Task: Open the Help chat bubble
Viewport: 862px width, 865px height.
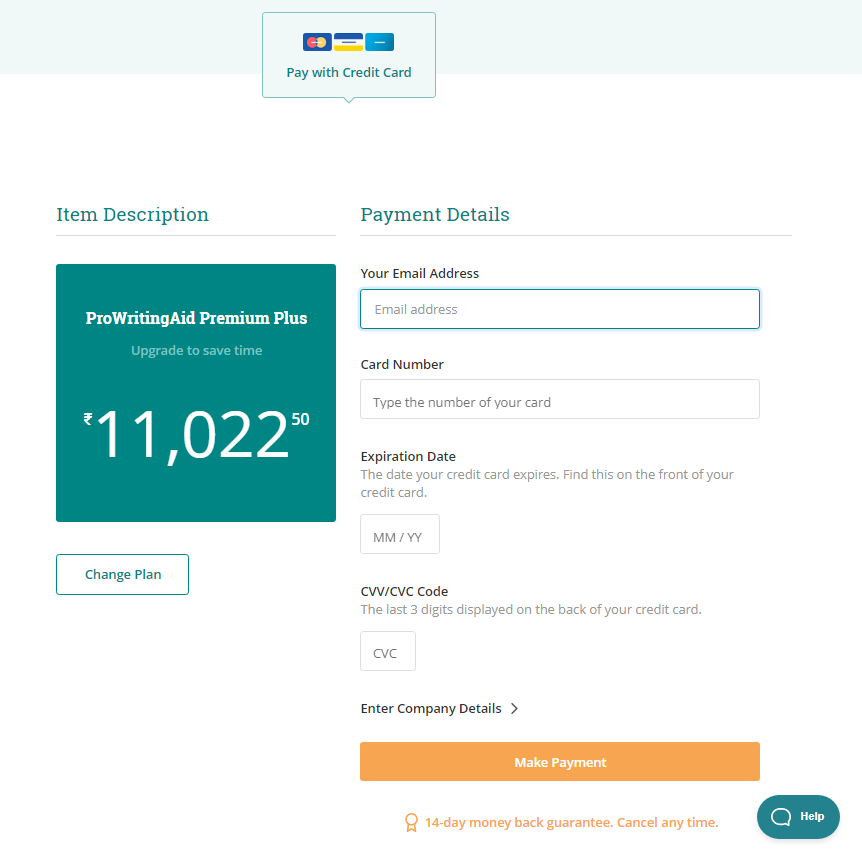Action: pyautogui.click(x=798, y=816)
